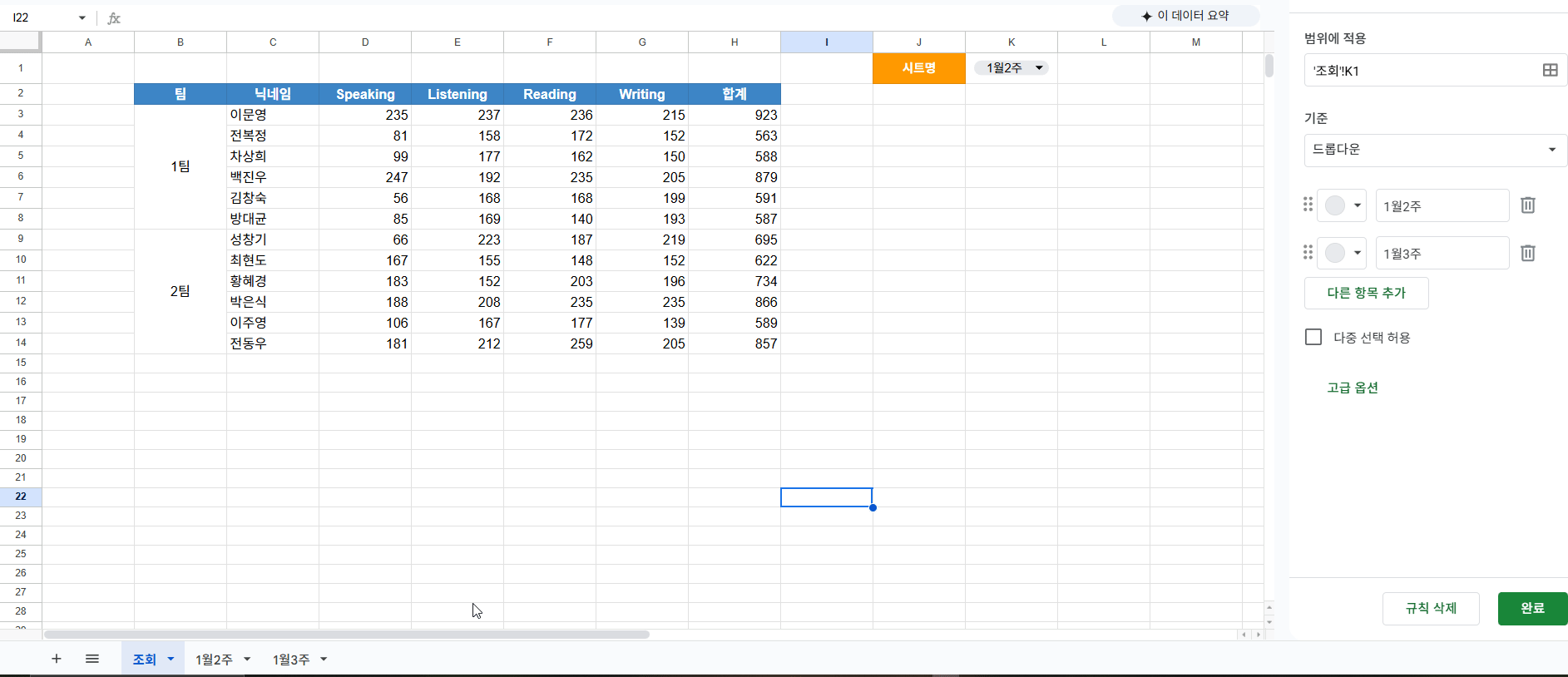Click the 완료 button
The height and width of the screenshot is (677, 1568).
[1532, 608]
